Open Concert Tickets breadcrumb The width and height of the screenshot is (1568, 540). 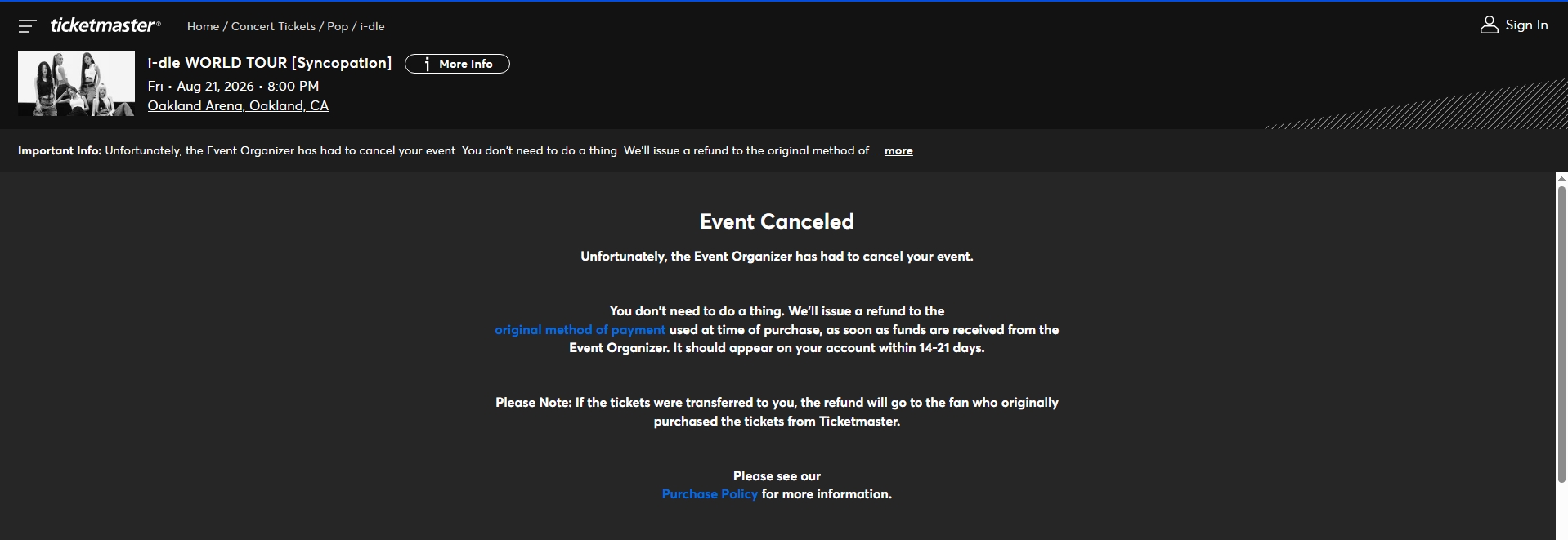[x=273, y=26]
